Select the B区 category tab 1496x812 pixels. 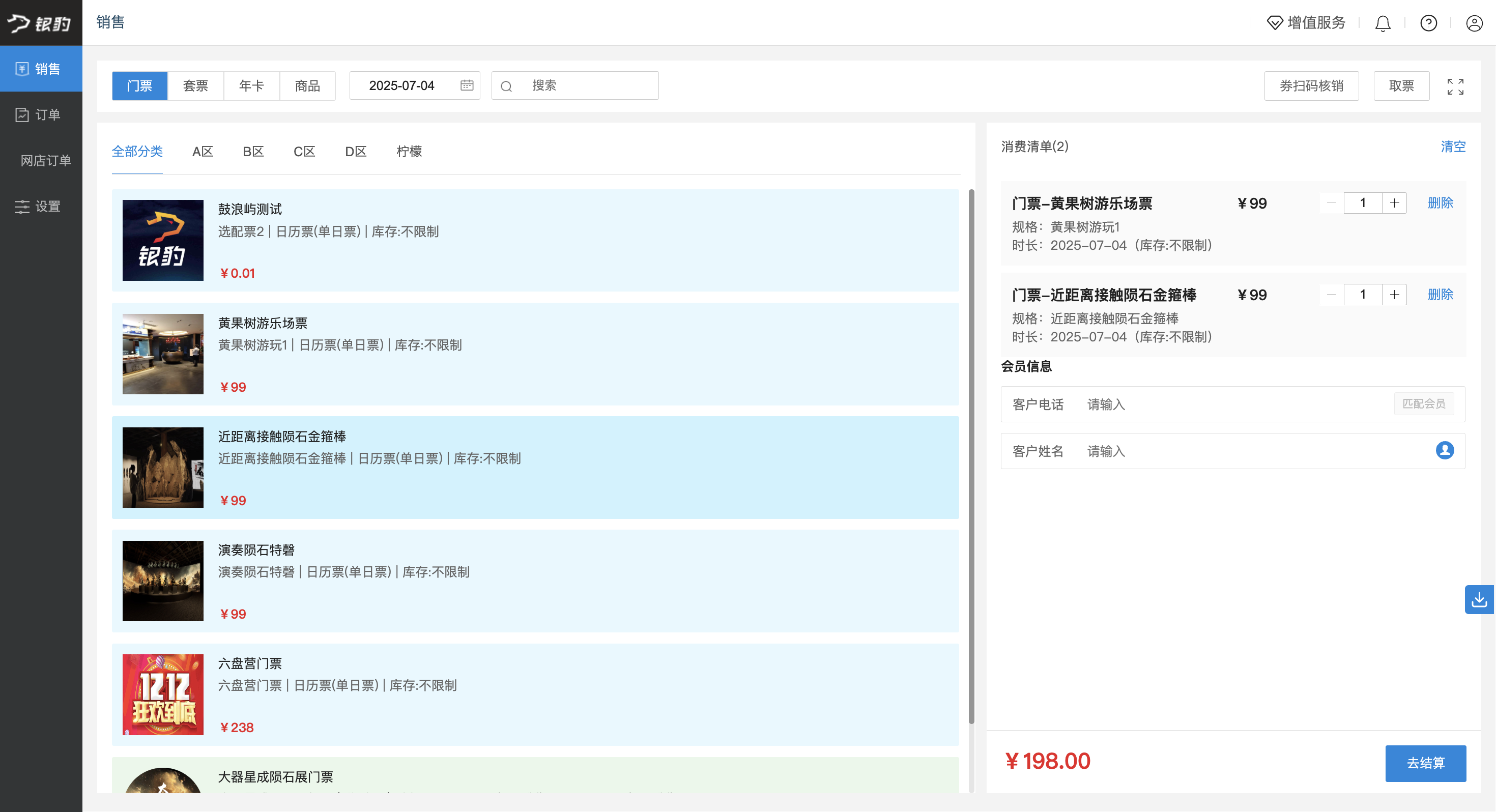pos(253,152)
